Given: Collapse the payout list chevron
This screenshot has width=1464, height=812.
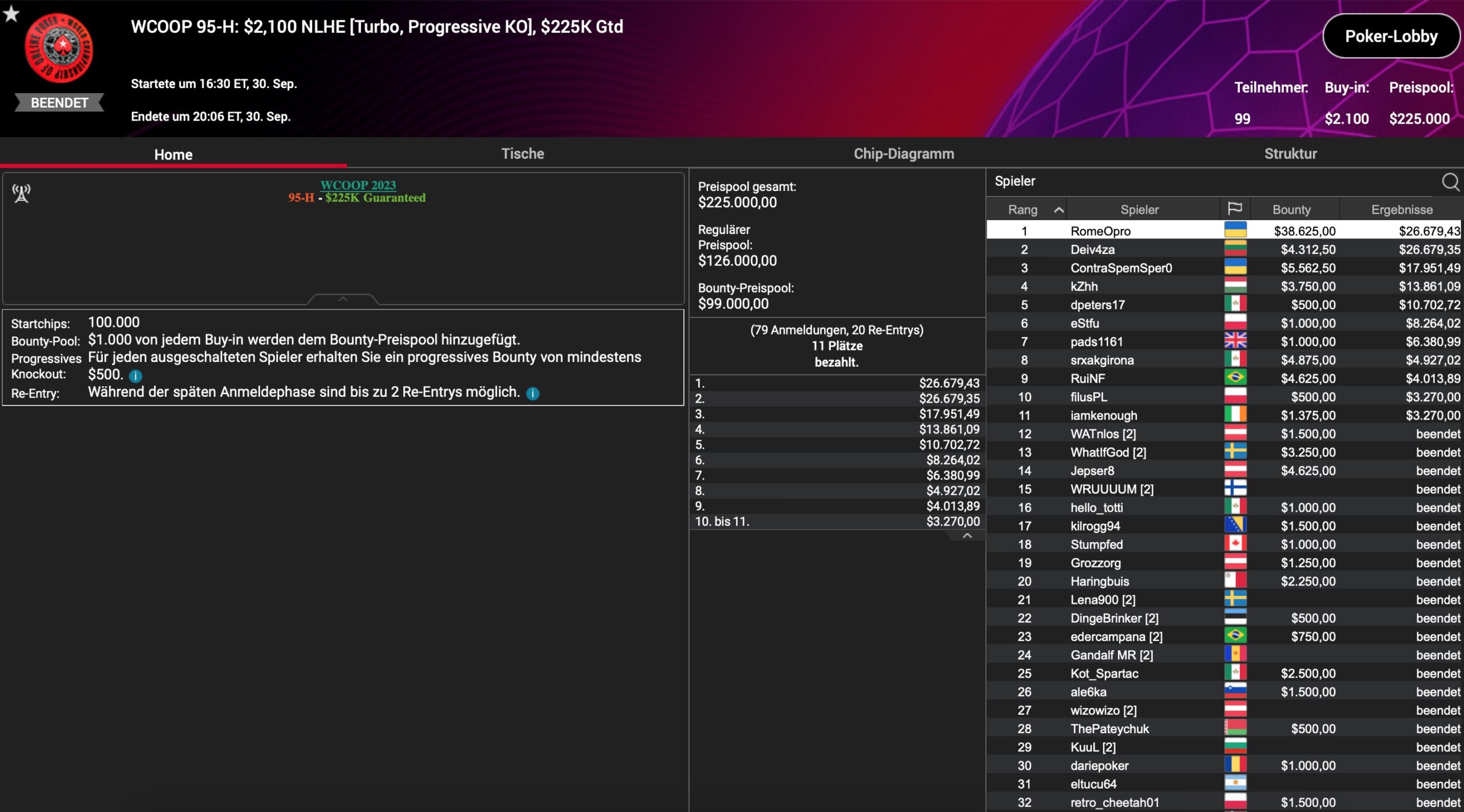Looking at the screenshot, I should [967, 536].
